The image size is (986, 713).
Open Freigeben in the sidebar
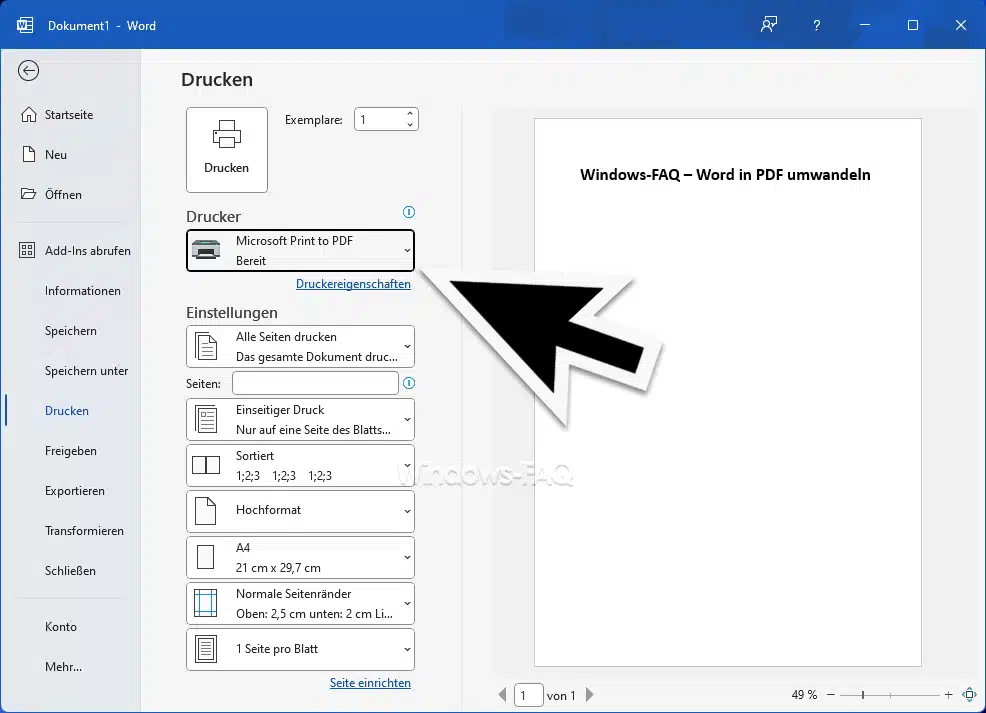tap(69, 451)
